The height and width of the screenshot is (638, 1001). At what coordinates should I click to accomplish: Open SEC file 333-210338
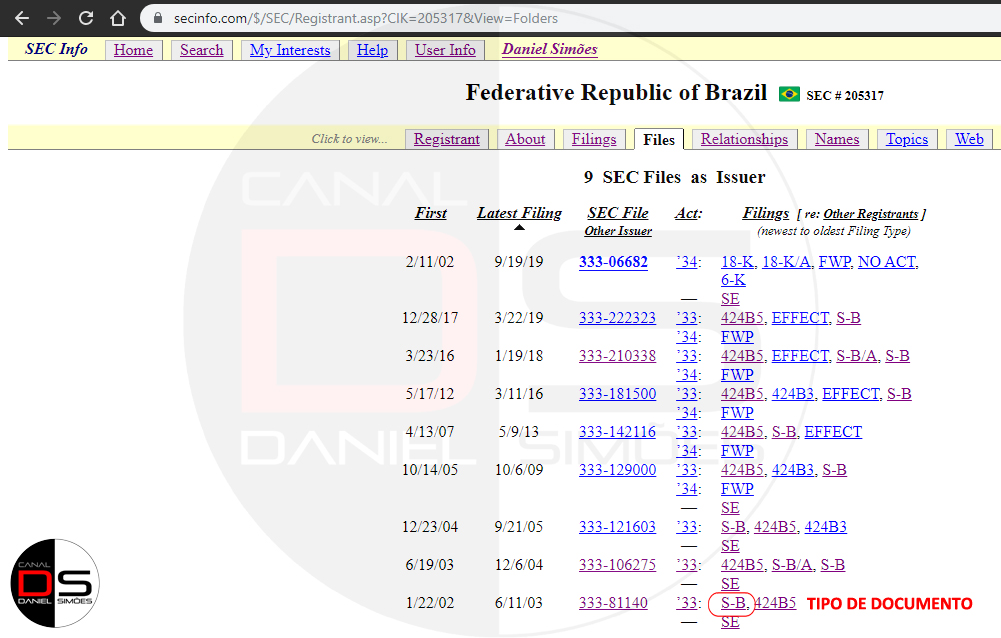pos(617,356)
